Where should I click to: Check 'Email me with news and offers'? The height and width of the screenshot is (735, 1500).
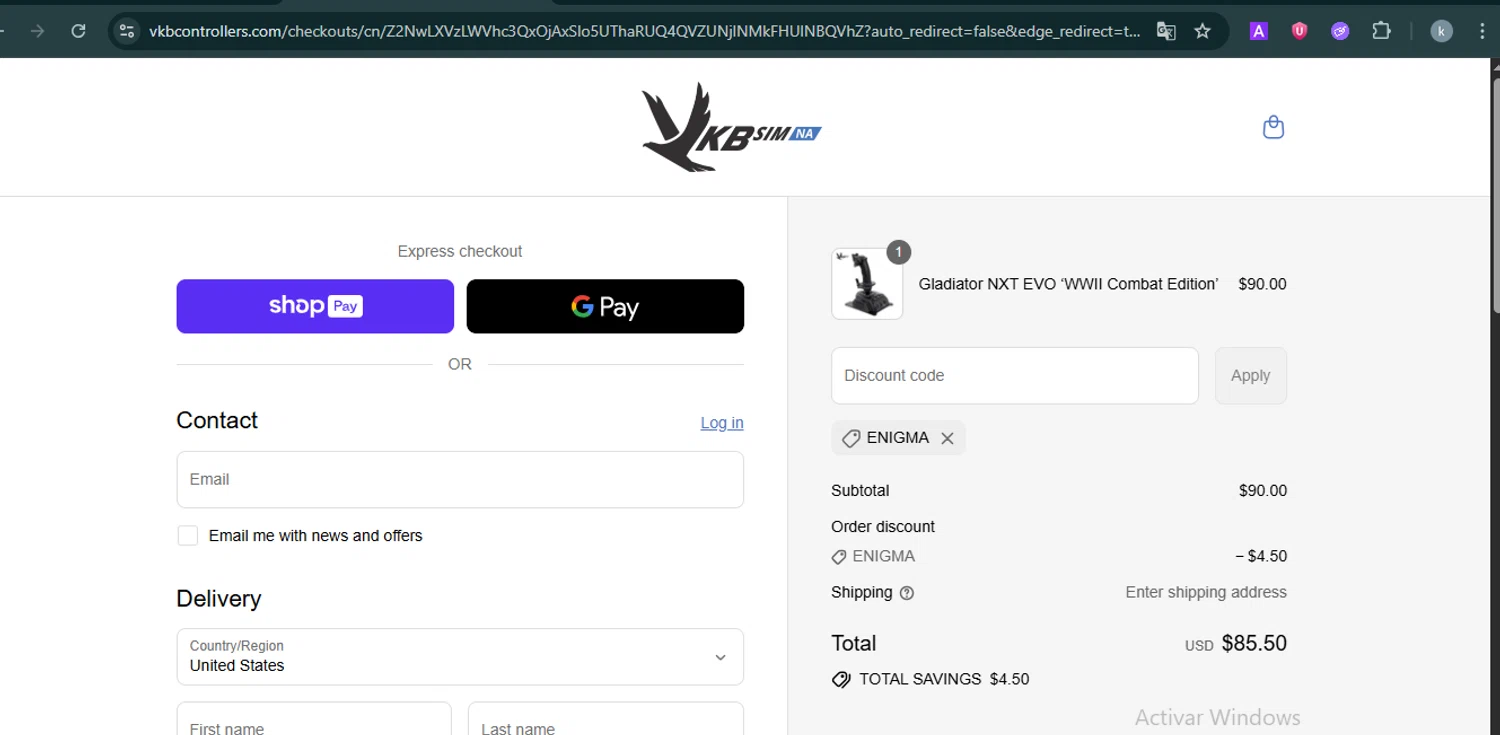pos(187,535)
